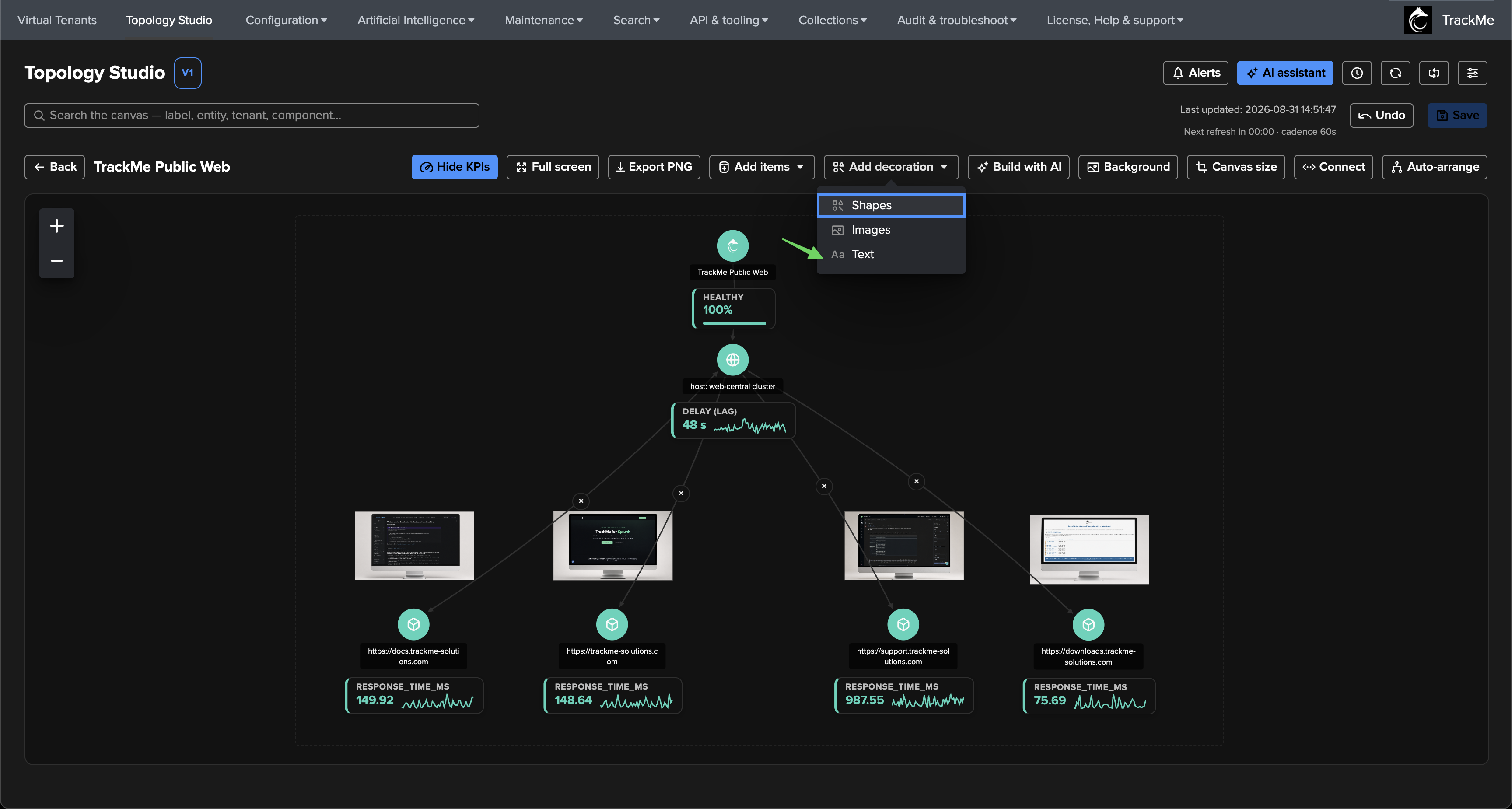Viewport: 1512px width, 809px height.
Task: Click the Alerts button
Action: (x=1196, y=73)
